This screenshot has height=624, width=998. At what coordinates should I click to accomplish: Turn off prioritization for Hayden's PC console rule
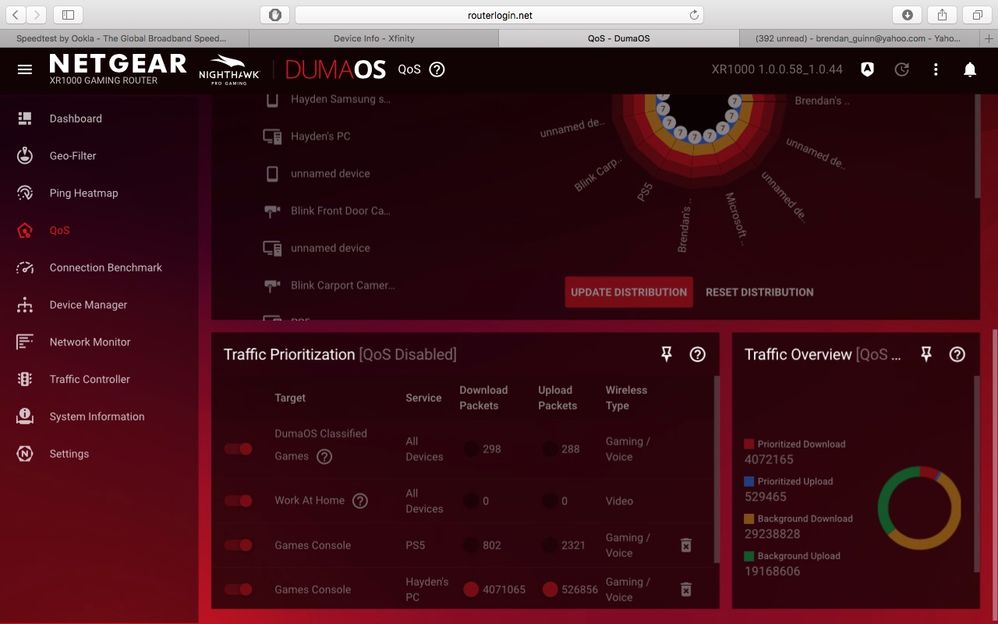[238, 589]
